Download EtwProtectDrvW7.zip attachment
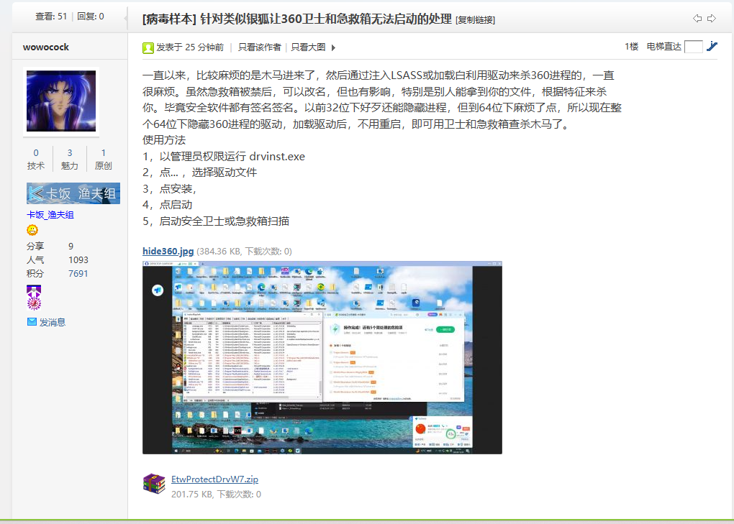The image size is (734, 524). (215, 479)
